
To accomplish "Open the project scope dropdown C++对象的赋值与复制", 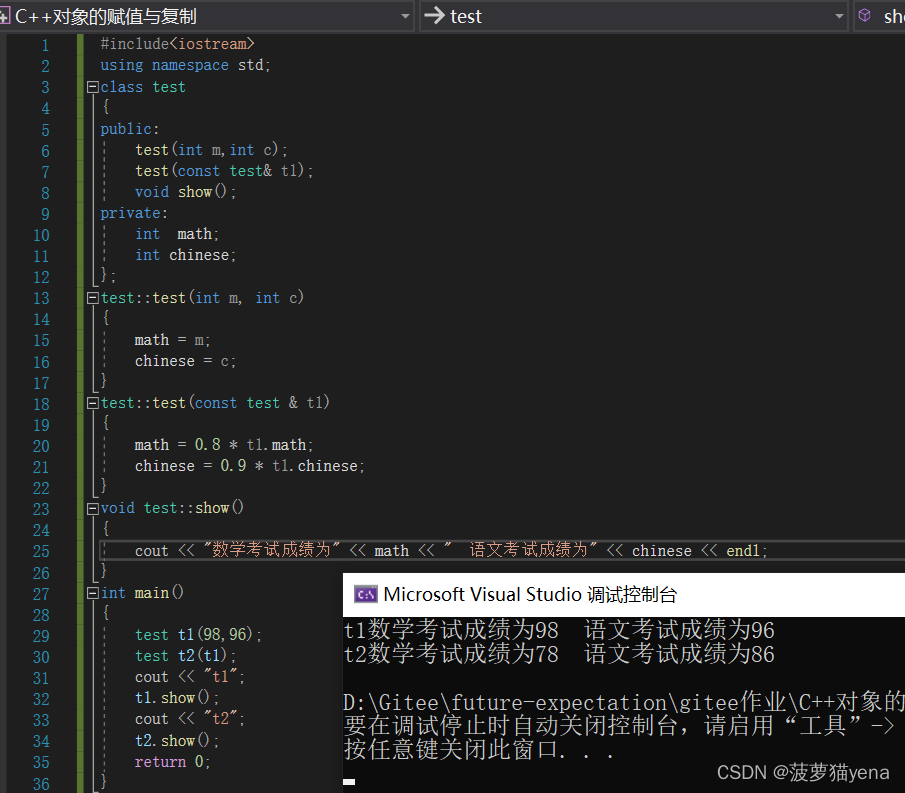I will tap(208, 16).
